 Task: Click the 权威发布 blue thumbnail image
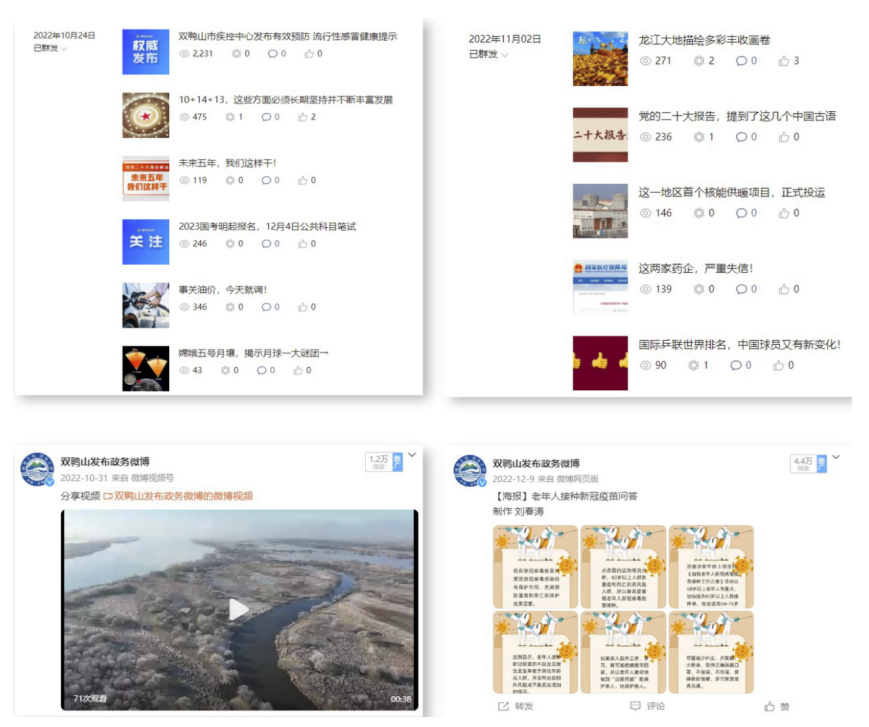click(145, 52)
